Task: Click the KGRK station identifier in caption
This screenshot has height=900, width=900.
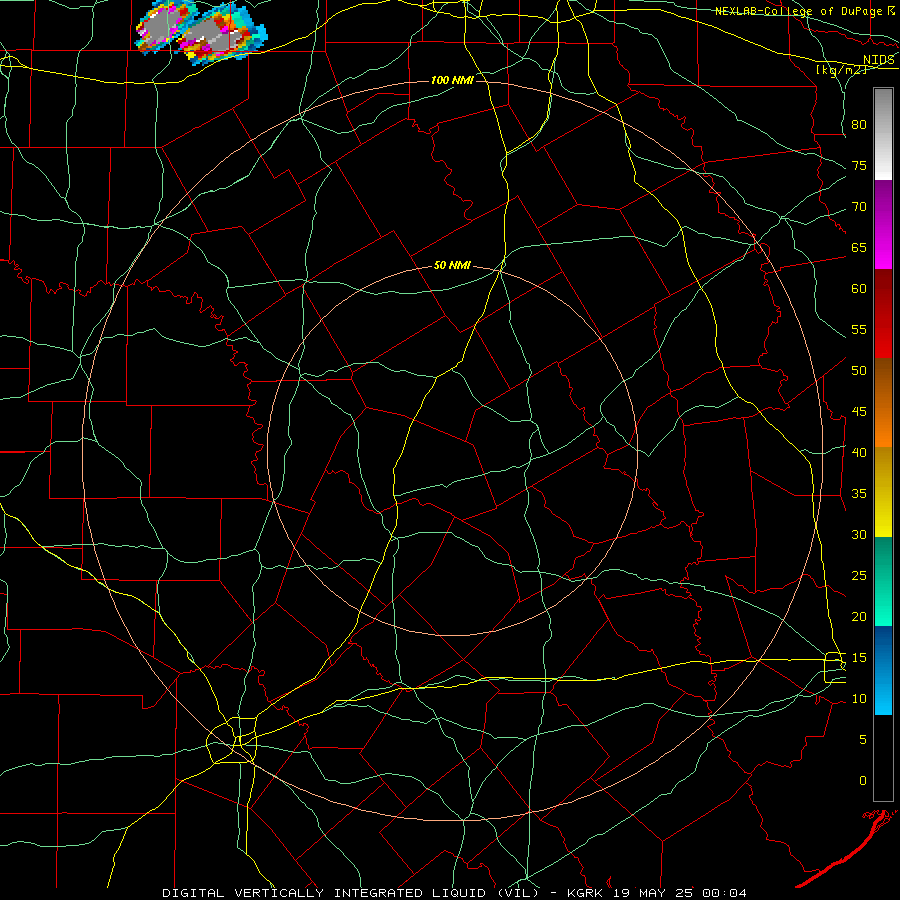Action: pos(587,893)
